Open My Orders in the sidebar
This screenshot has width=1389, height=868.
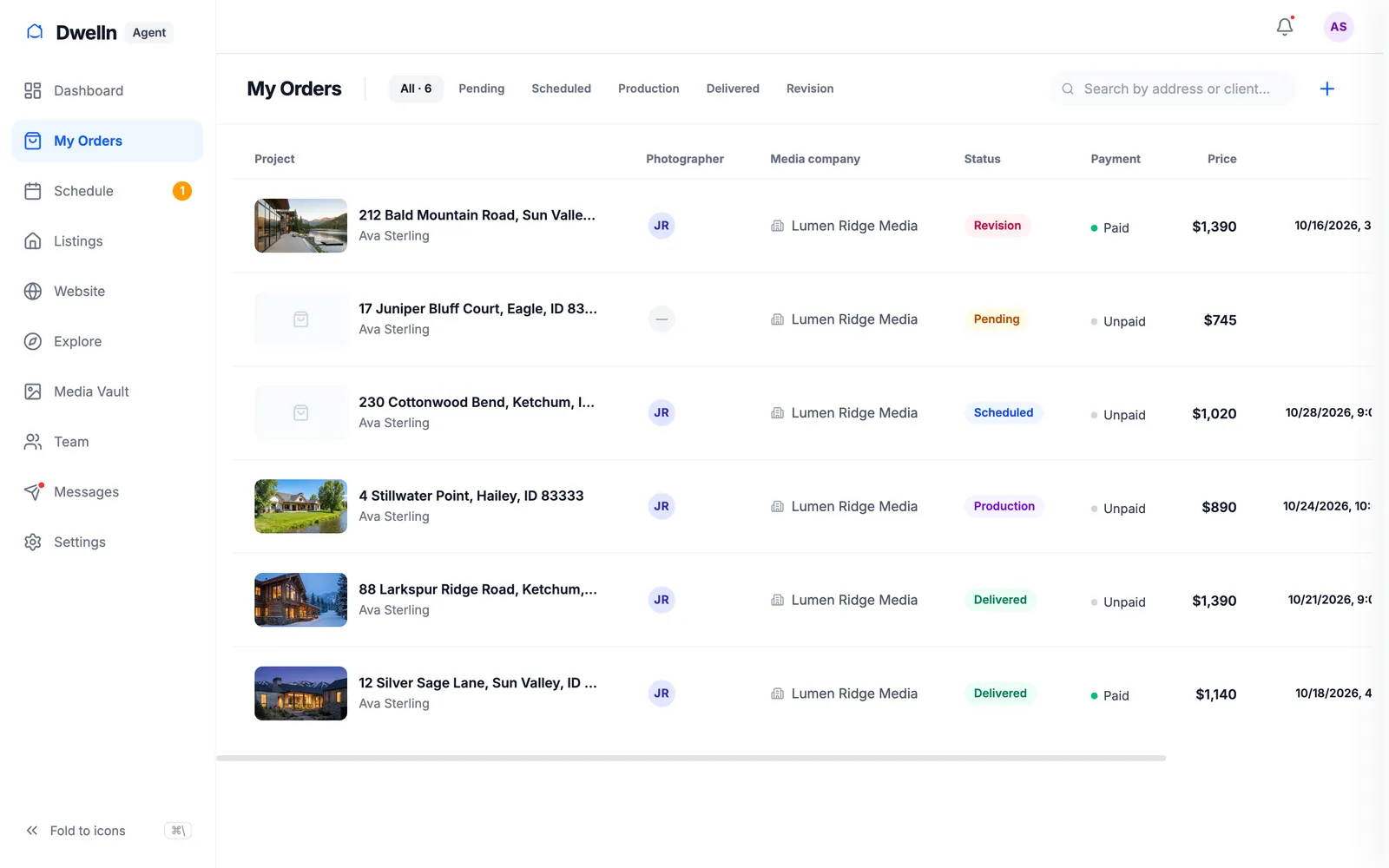tap(108, 141)
